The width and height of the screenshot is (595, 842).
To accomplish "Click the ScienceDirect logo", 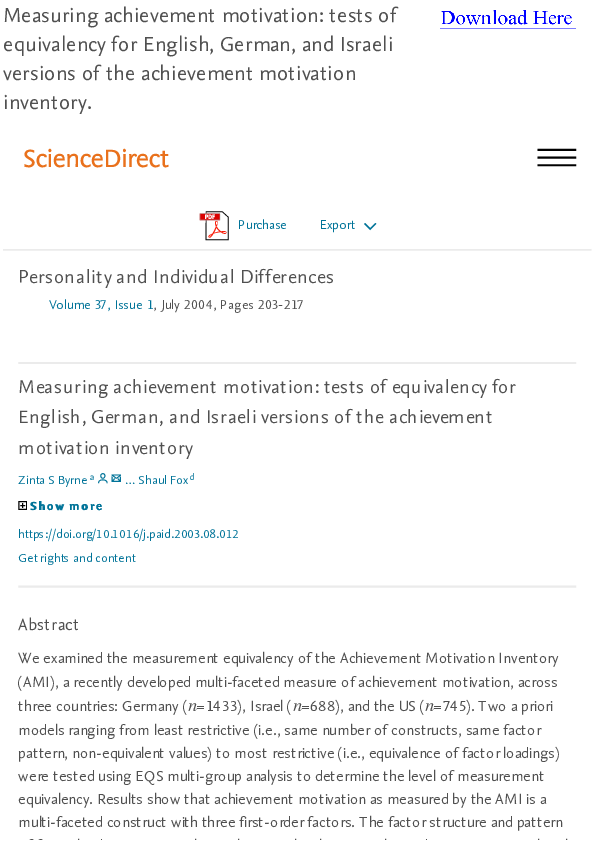I will (95, 158).
